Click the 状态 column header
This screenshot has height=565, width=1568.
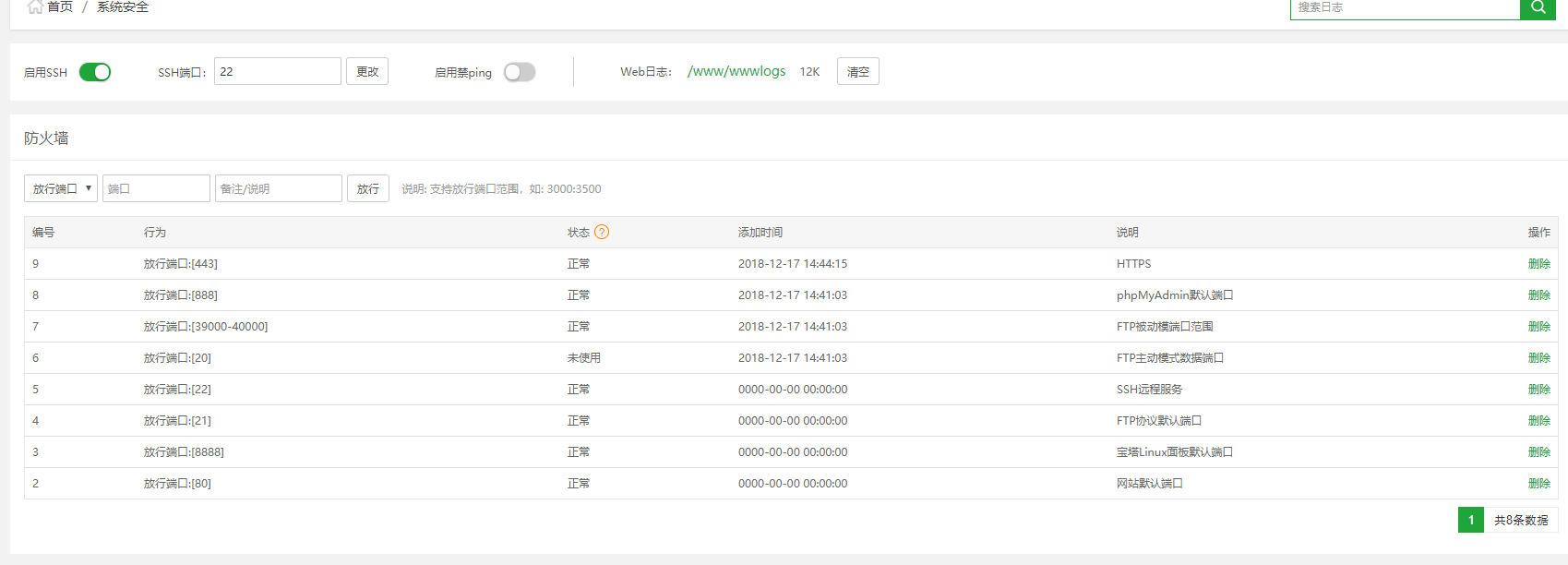coord(579,232)
